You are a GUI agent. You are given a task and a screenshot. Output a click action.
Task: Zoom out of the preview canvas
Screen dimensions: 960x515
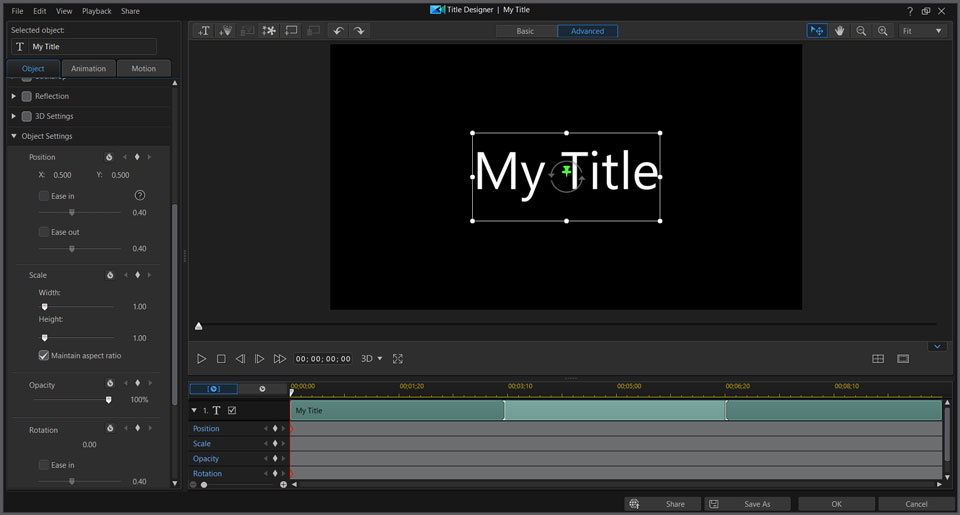tap(861, 31)
